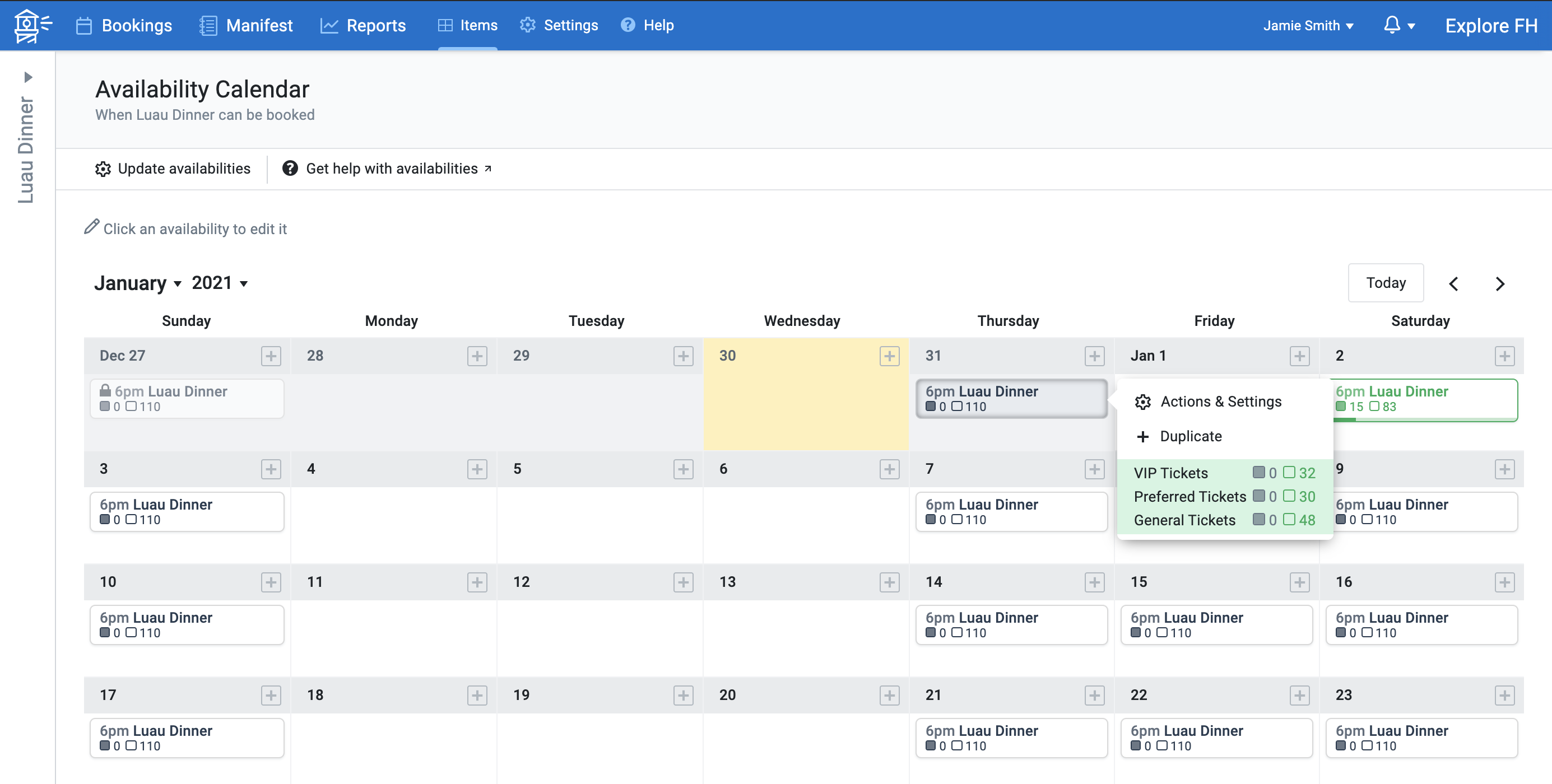This screenshot has height=784, width=1552.
Task: Add availability on Jan 1 plus icon
Action: pos(1299,356)
